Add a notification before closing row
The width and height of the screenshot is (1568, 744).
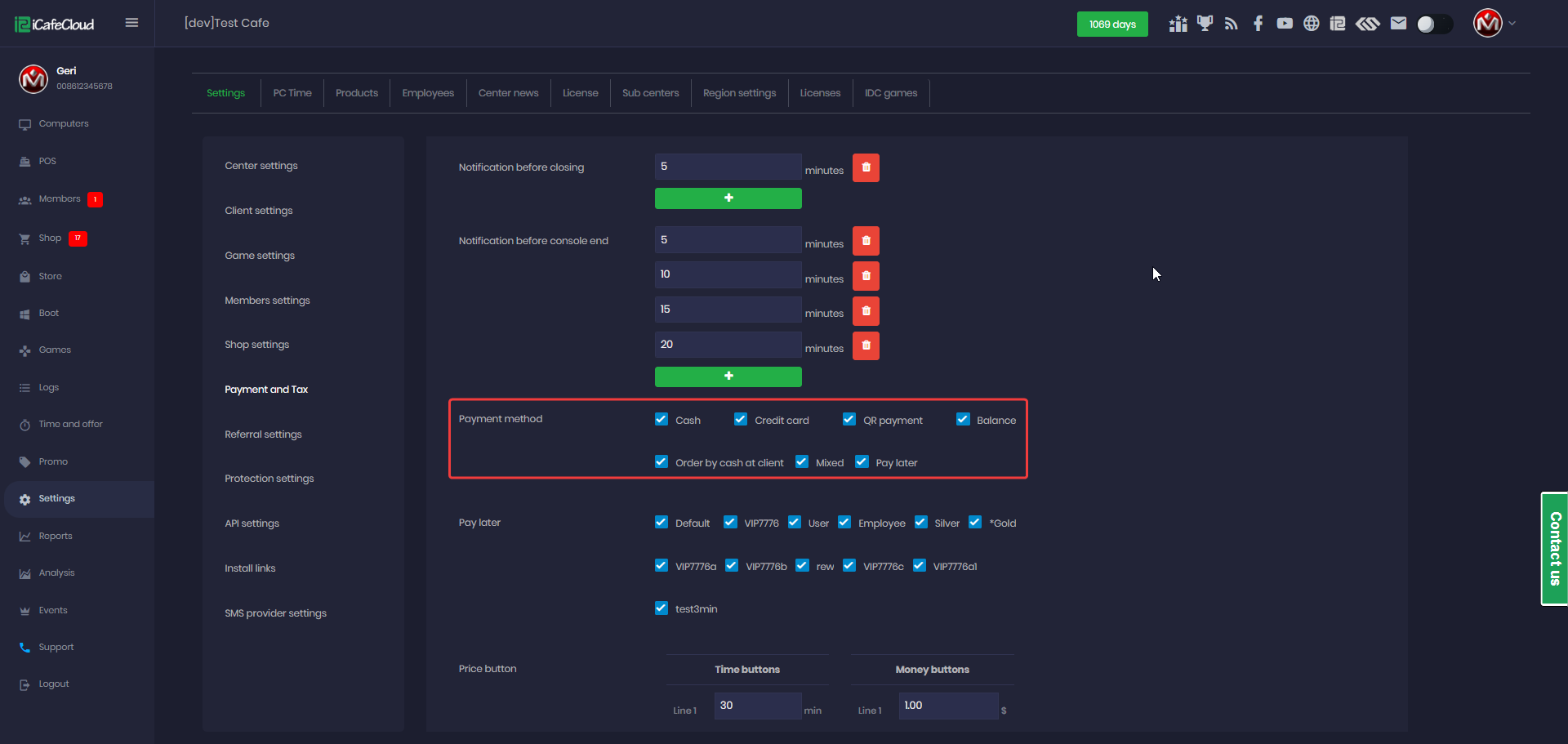[x=728, y=198]
